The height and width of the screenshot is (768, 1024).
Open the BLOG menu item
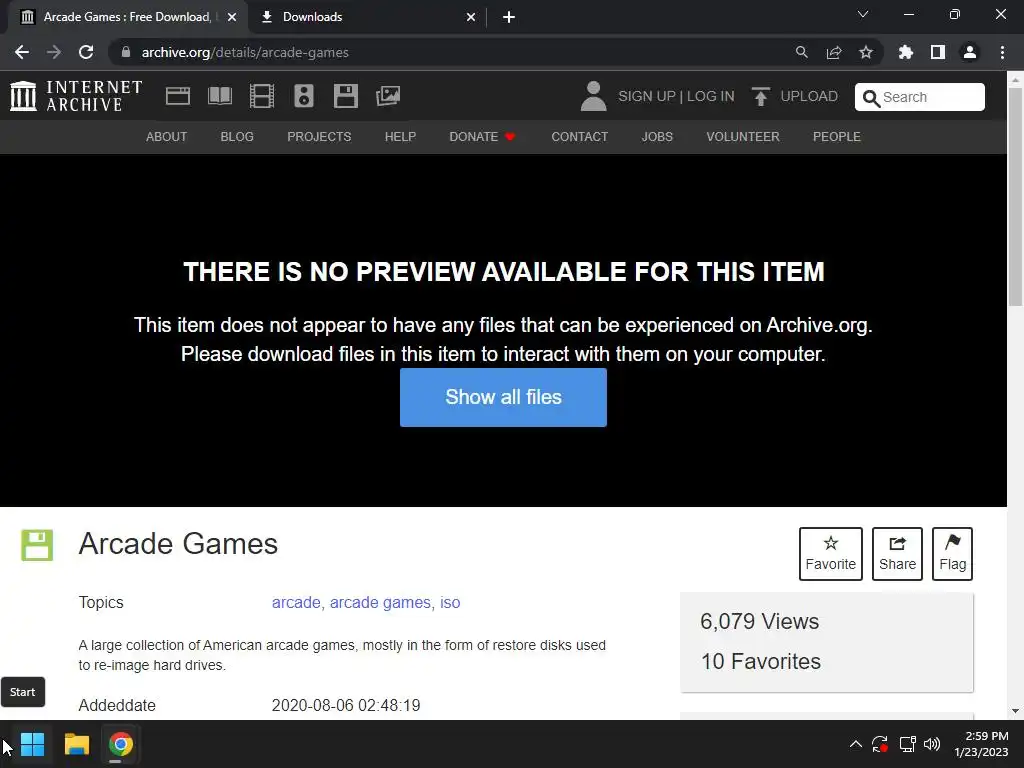(237, 136)
